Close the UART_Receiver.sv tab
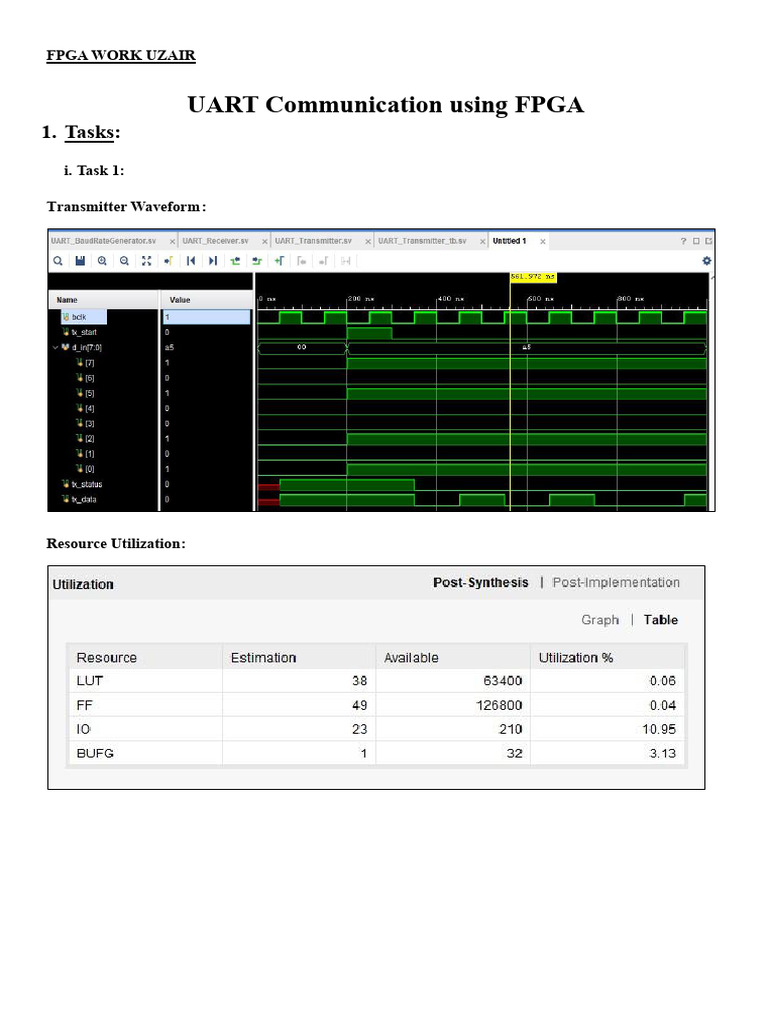768x1024 pixels. pos(265,242)
